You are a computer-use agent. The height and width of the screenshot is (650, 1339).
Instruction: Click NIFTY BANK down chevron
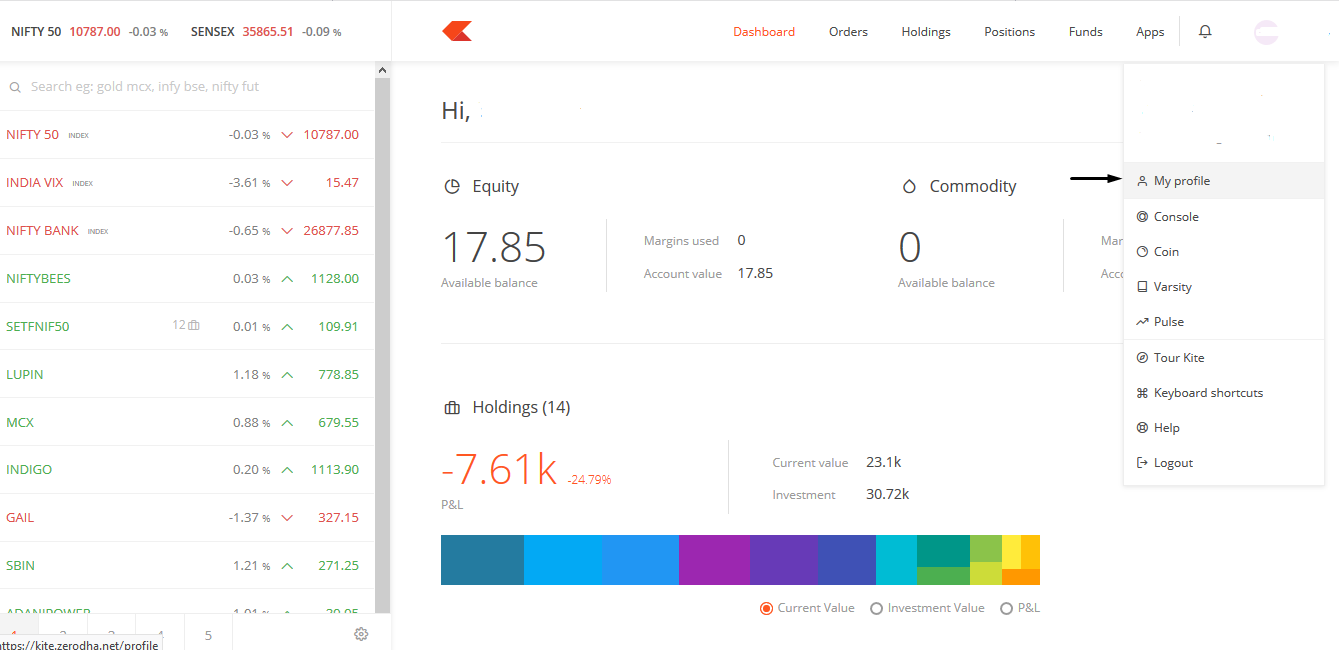287,231
